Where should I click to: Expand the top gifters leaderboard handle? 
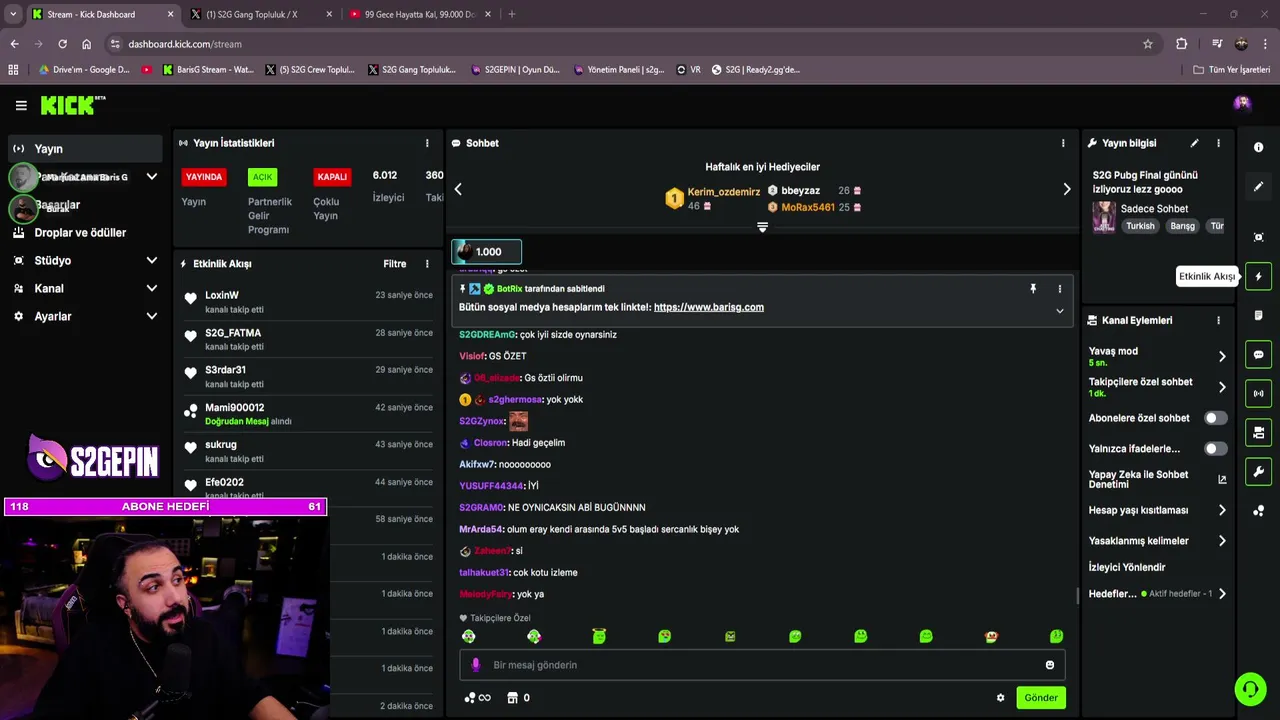tap(762, 227)
